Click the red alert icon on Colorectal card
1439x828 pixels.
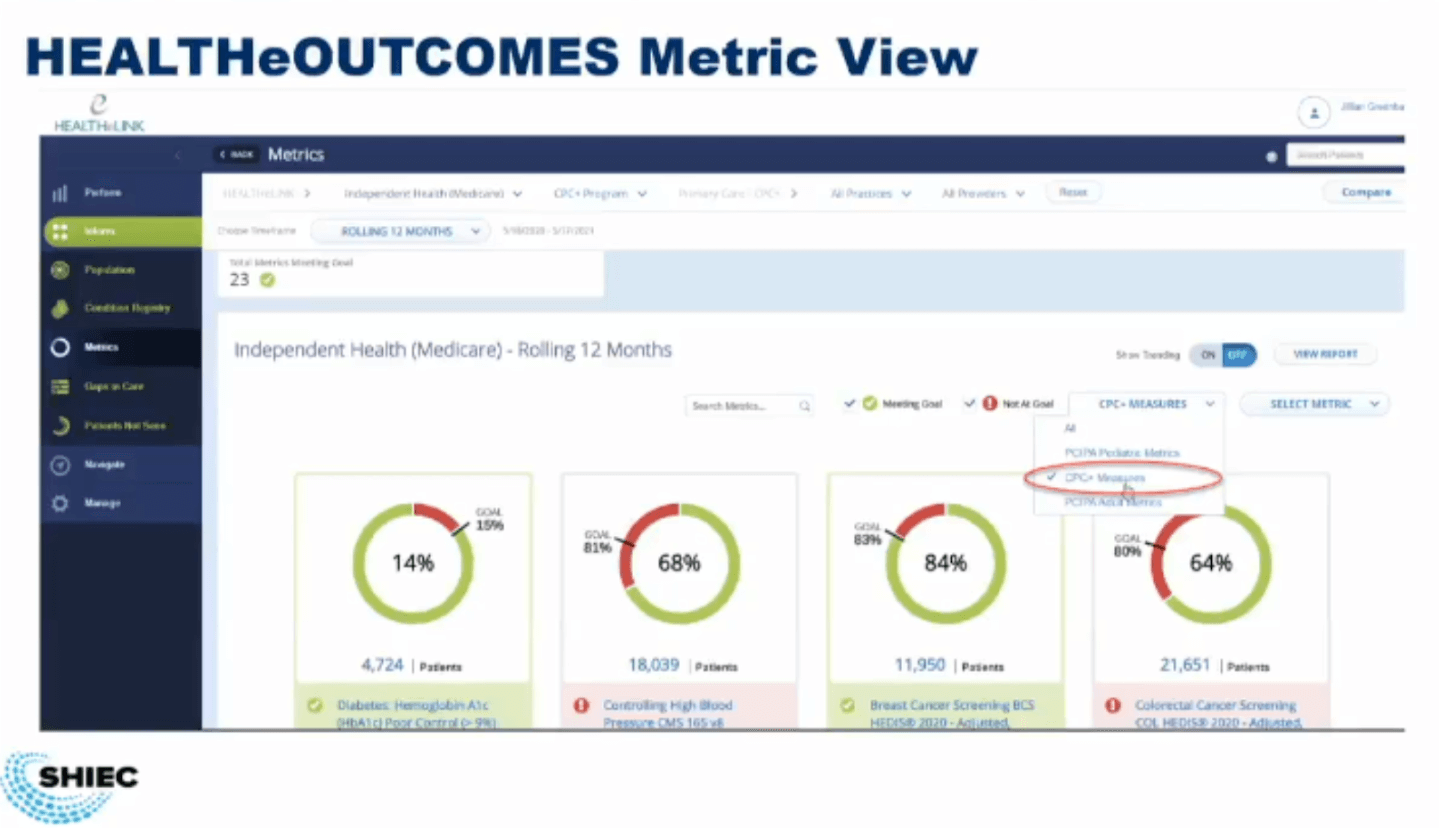1112,706
